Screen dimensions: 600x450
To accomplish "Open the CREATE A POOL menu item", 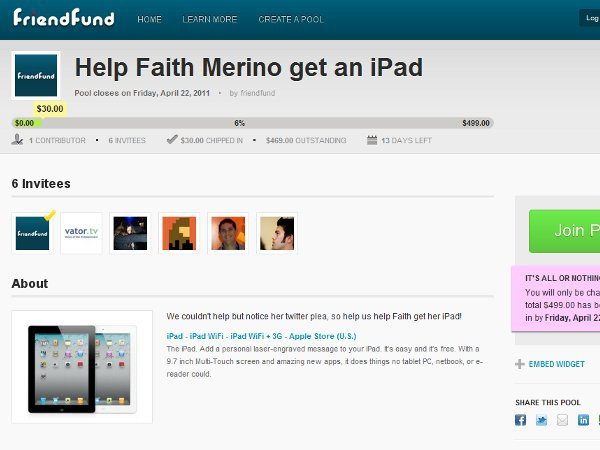I will 291,20.
